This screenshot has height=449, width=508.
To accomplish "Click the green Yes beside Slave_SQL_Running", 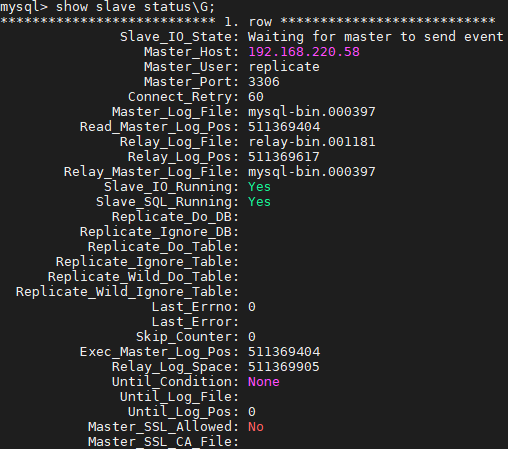I will (259, 202).
